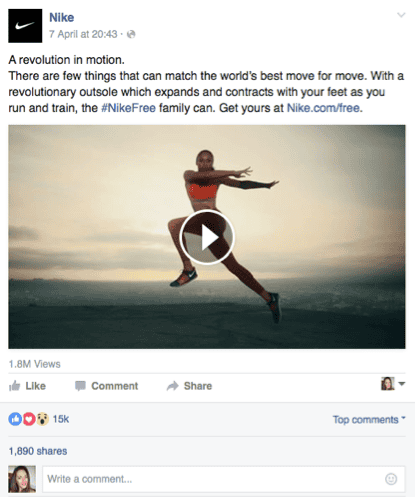Click the blue Like reaction icon
Viewport: 415px width, 497px height.
pyautogui.click(x=15, y=419)
